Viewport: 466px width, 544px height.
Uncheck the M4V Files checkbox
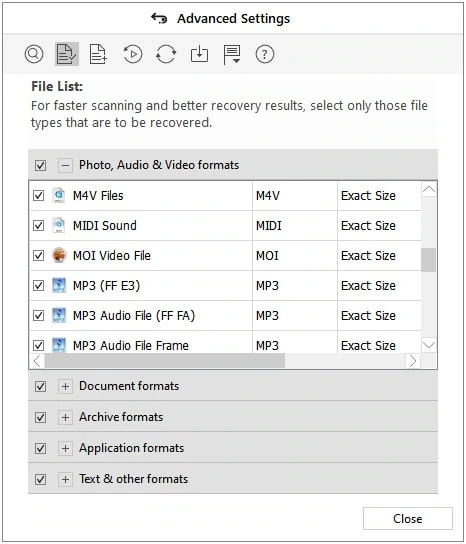coord(39,196)
